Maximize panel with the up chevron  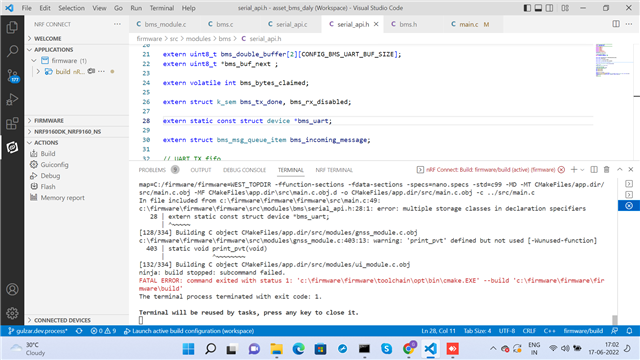pyautogui.click(x=620, y=169)
